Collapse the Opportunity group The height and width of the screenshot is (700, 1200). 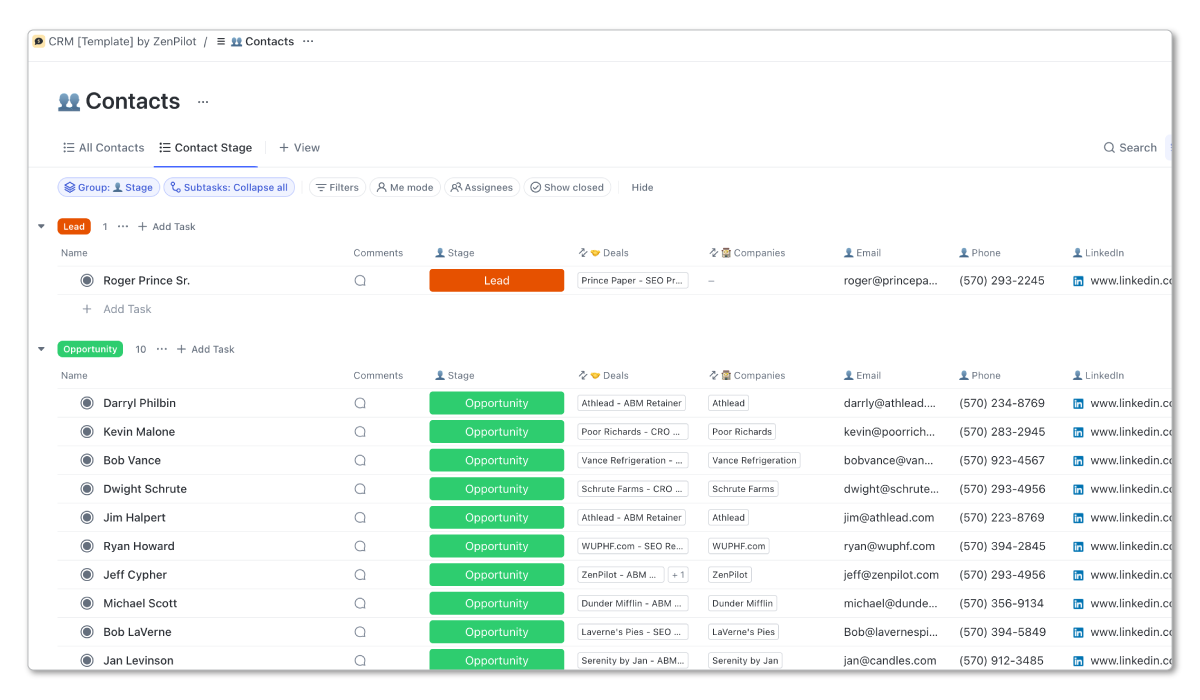pyautogui.click(x=41, y=349)
